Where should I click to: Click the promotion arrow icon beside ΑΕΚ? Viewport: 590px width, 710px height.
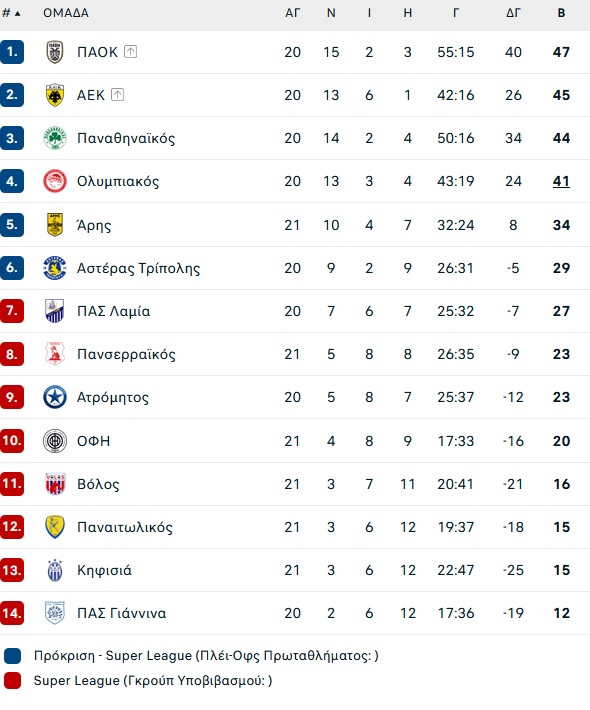[117, 95]
